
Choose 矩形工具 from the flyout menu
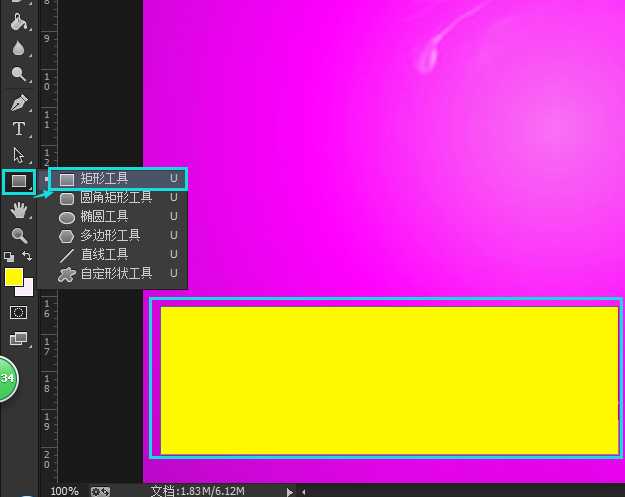coord(104,179)
